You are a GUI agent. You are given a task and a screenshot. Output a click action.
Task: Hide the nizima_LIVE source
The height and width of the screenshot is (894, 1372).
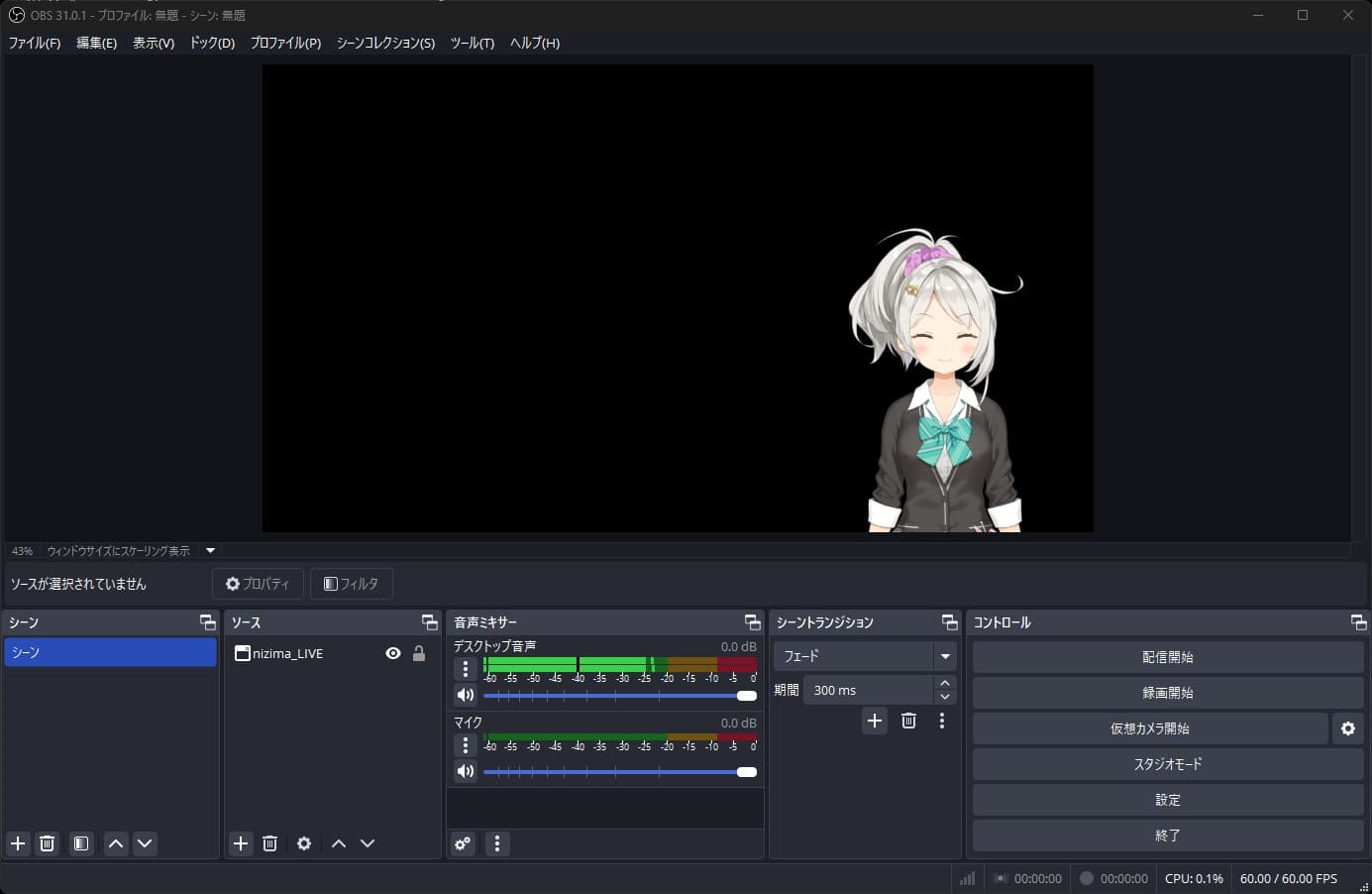[x=393, y=653]
